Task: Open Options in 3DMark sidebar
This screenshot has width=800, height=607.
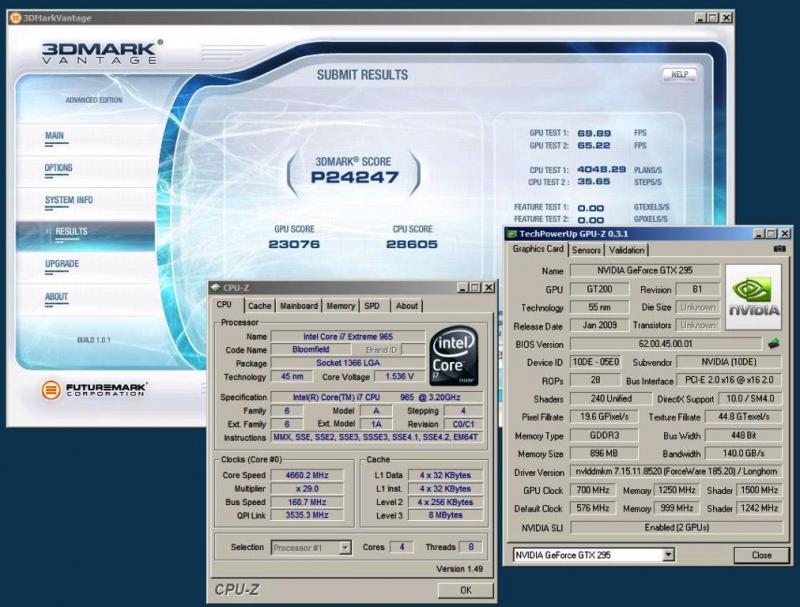Action: [x=58, y=168]
